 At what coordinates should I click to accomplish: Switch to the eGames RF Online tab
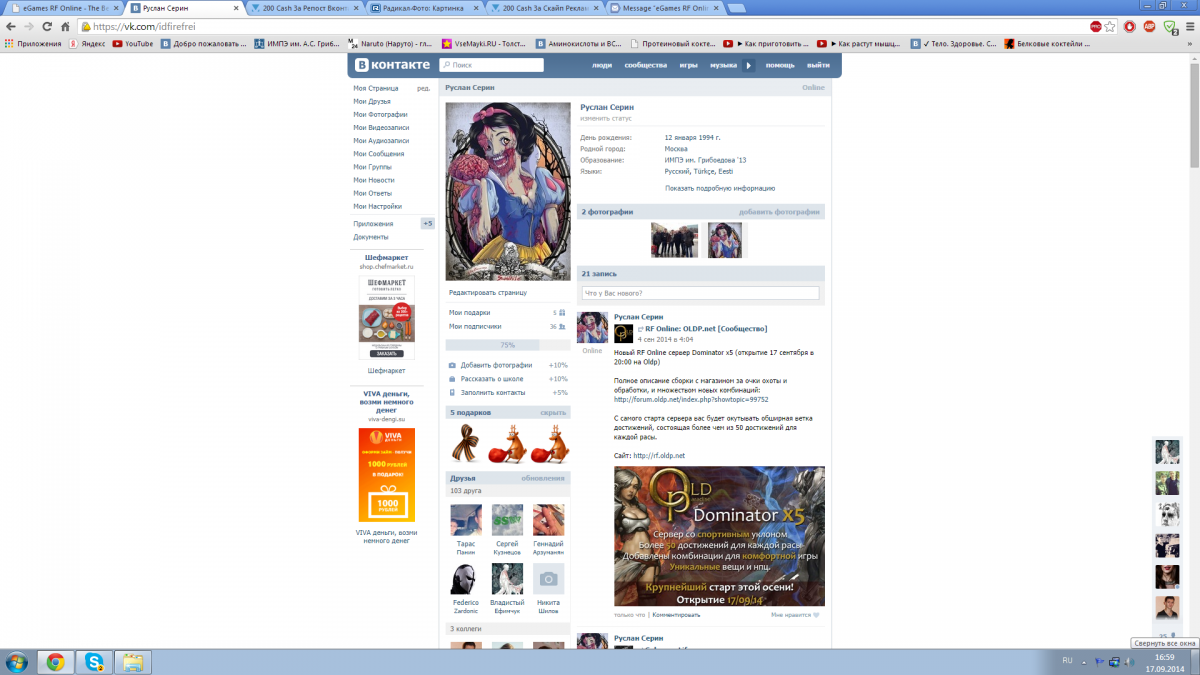tap(65, 8)
